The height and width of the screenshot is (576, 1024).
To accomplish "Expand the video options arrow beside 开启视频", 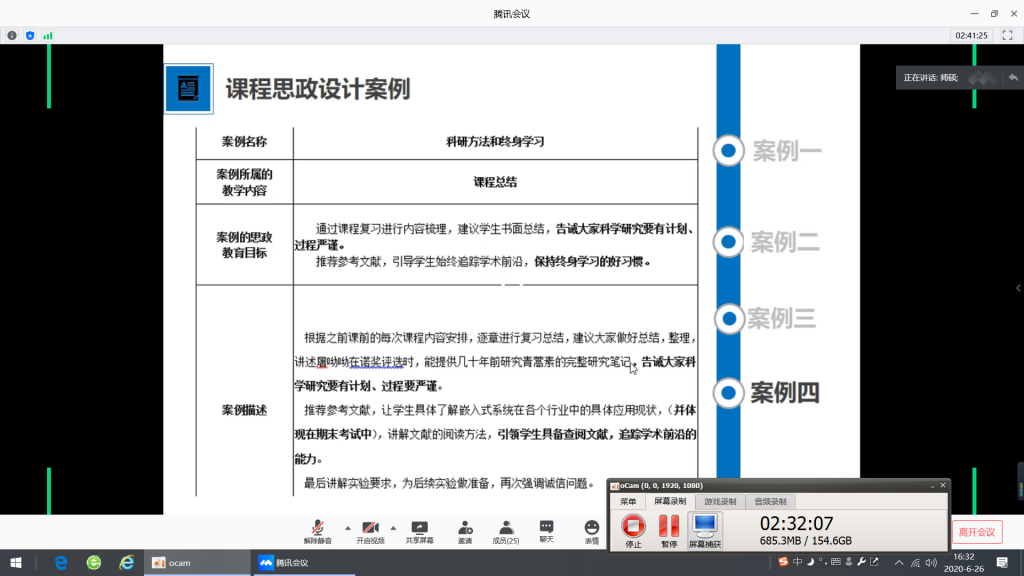I will pos(393,527).
